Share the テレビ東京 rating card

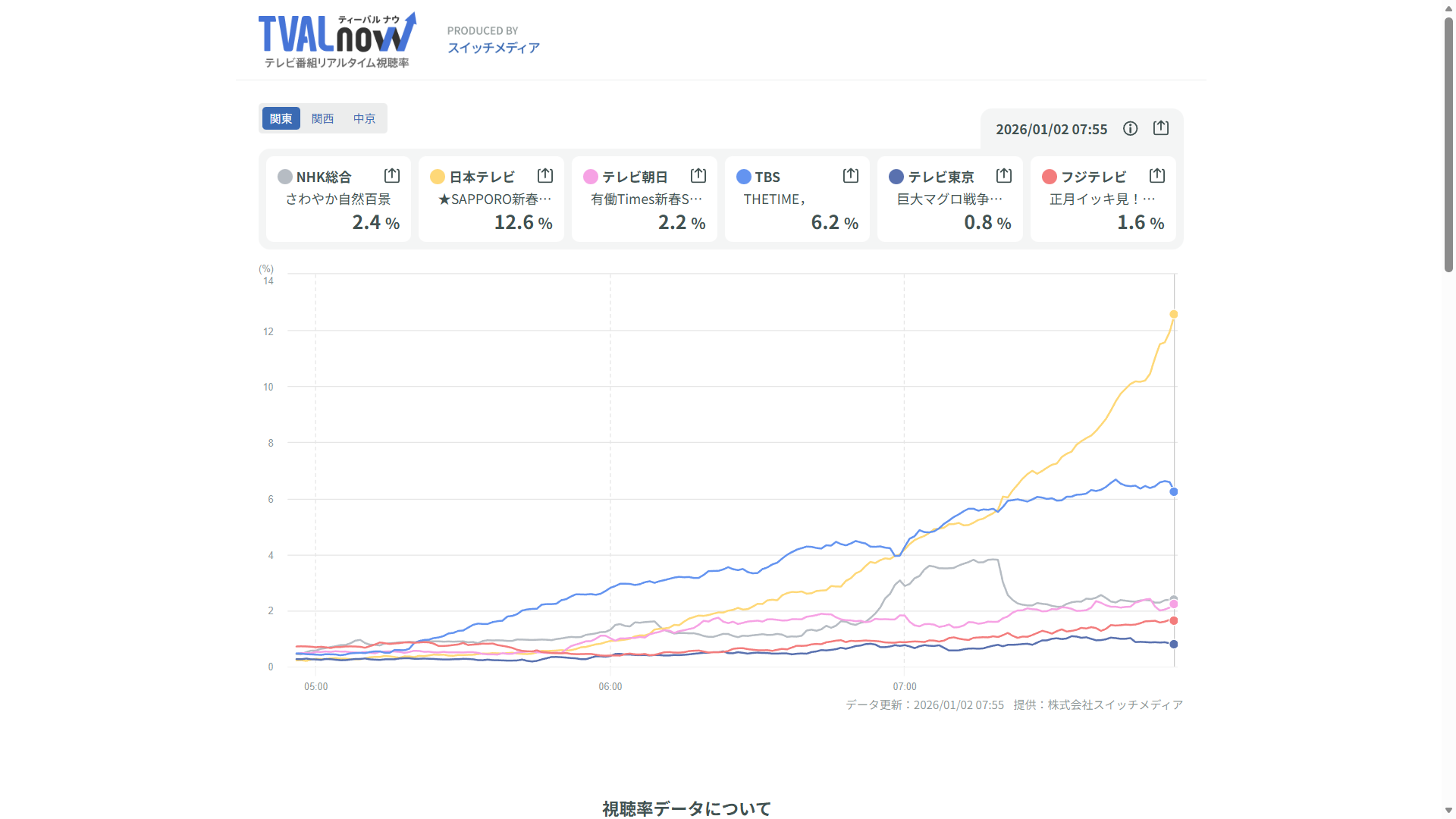click(x=1003, y=176)
